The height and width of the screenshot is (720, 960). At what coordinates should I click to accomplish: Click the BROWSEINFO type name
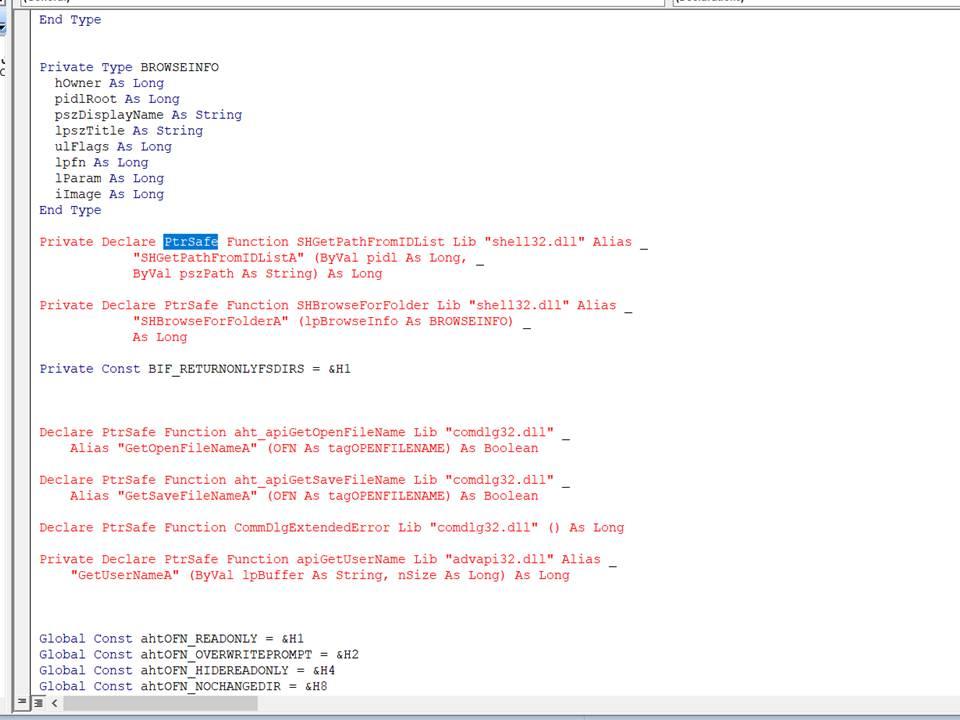(179, 67)
